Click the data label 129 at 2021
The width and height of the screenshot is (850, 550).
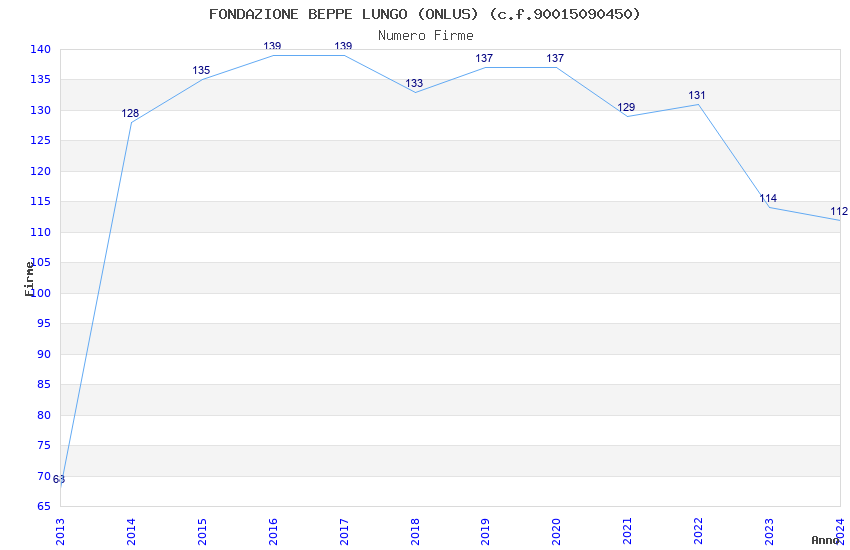[626, 107]
